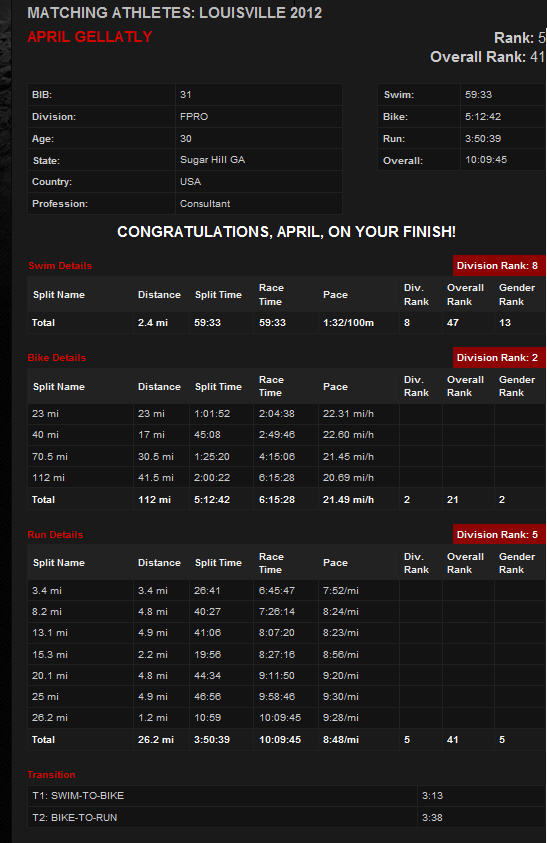547x843 pixels.
Task: Click run pace 8:24/mi
Action: point(340,611)
